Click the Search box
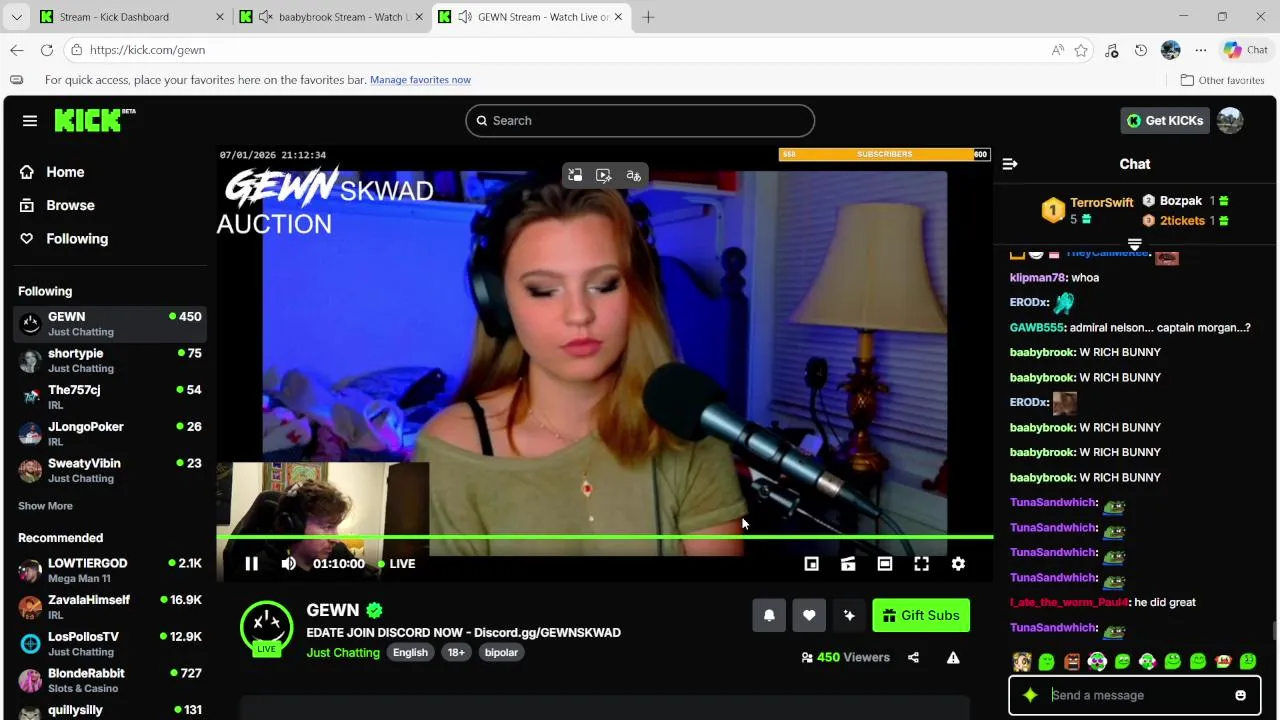Viewport: 1280px width, 720px height. pos(640,120)
